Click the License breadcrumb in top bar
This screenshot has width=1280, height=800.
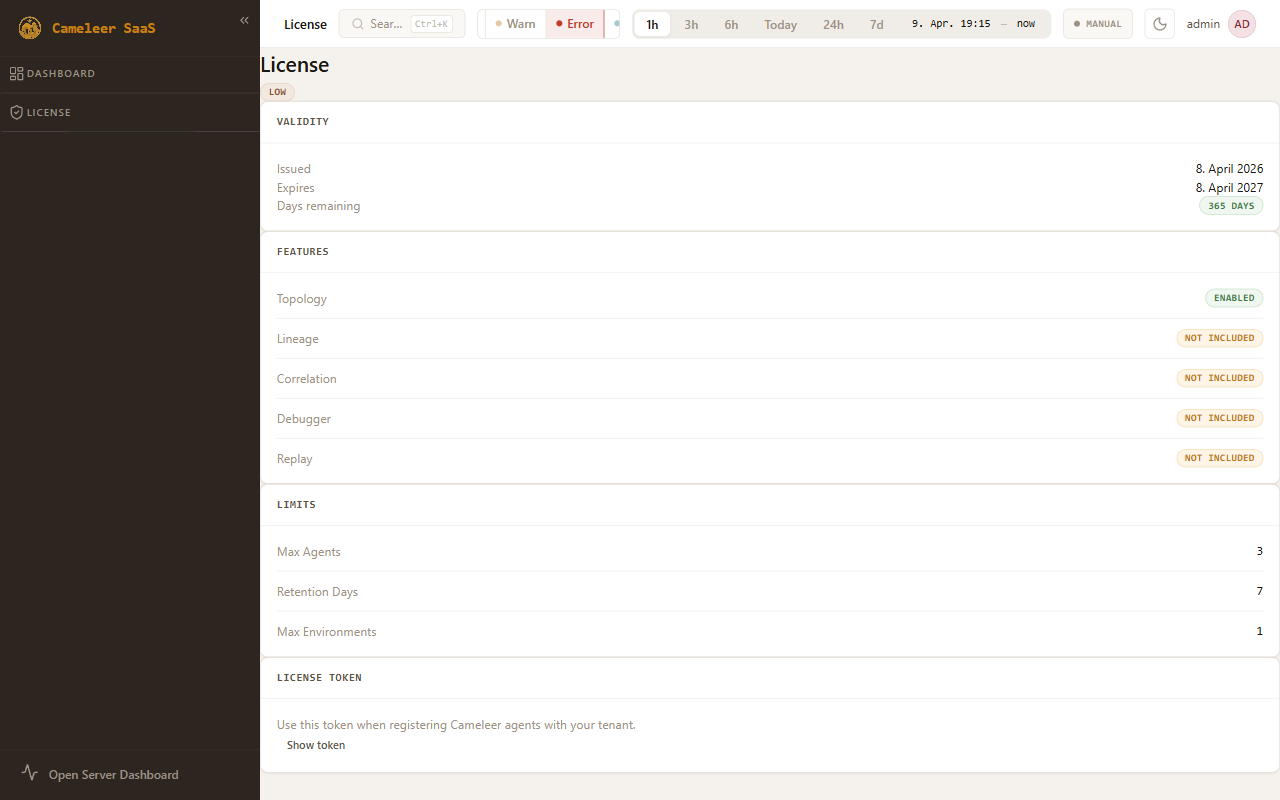point(305,24)
